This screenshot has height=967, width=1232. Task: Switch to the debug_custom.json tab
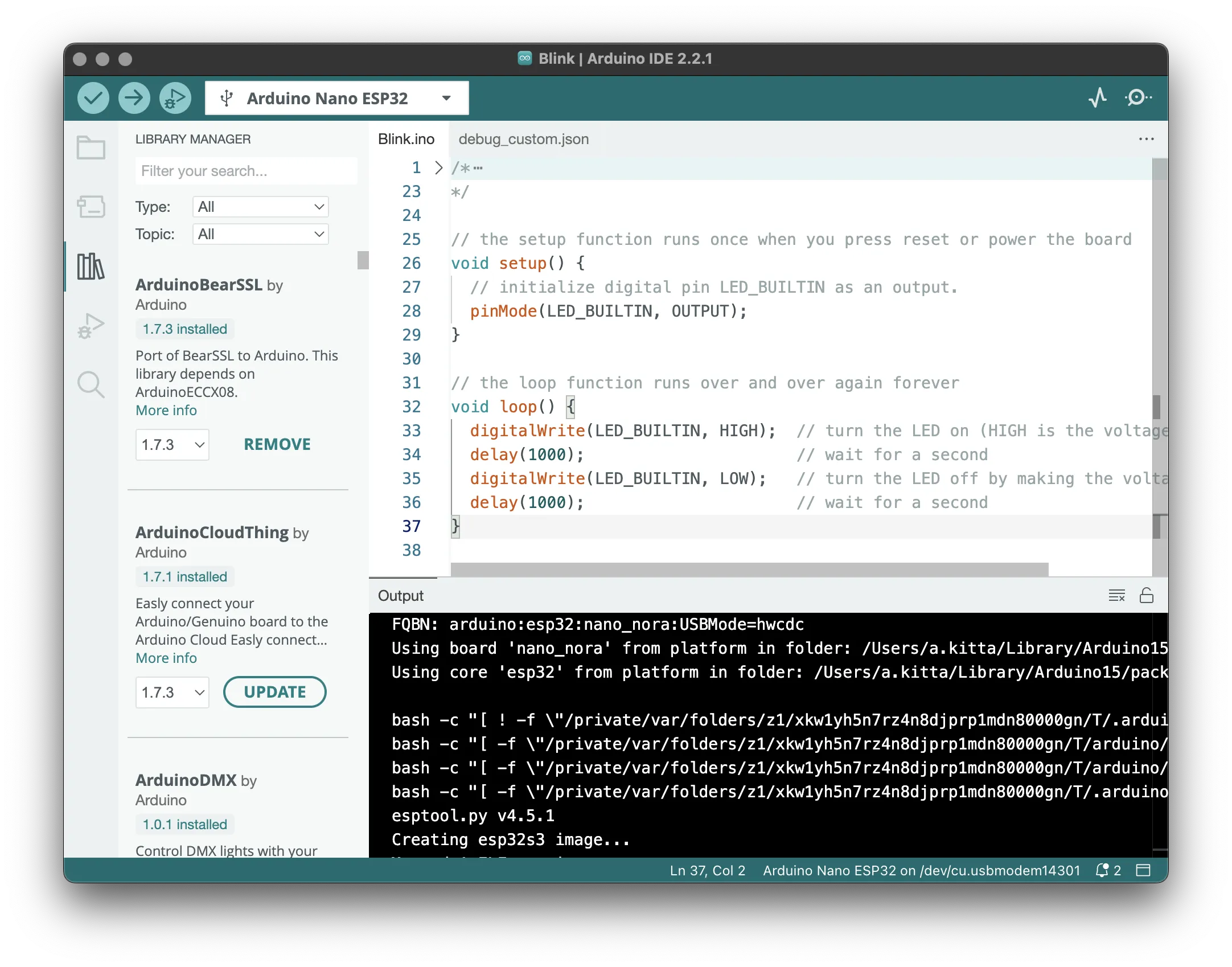click(x=523, y=139)
